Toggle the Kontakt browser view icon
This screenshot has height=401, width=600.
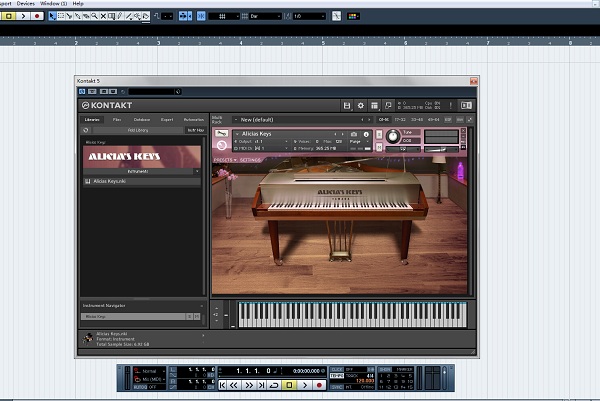[x=466, y=106]
